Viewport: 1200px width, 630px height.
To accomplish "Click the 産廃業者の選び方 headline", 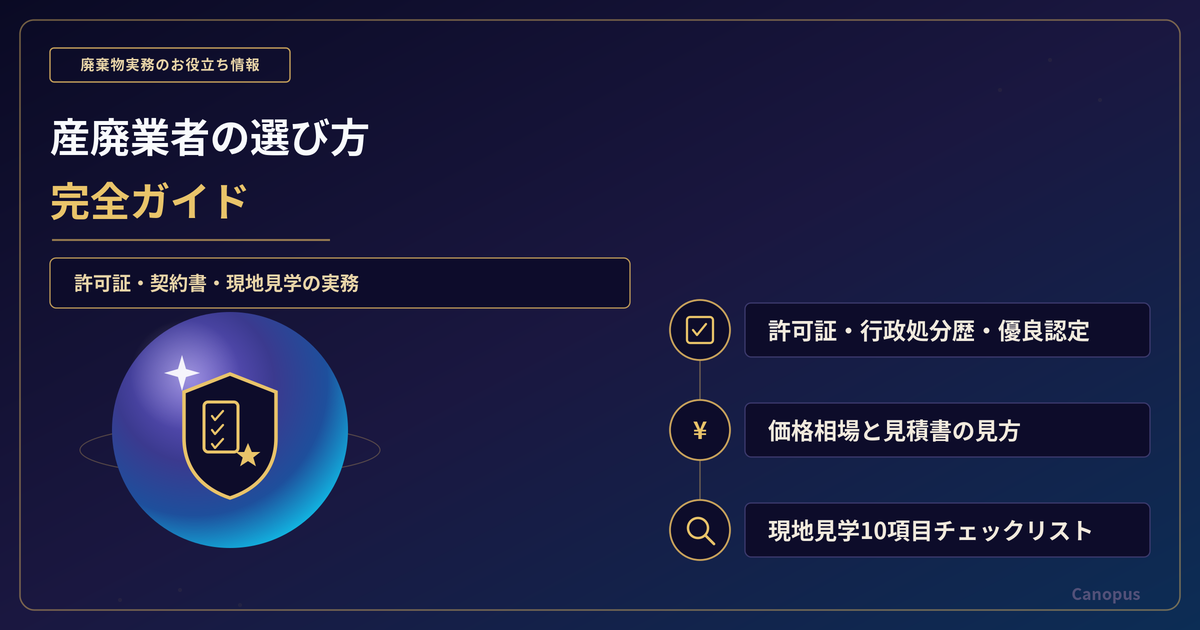I will (209, 138).
